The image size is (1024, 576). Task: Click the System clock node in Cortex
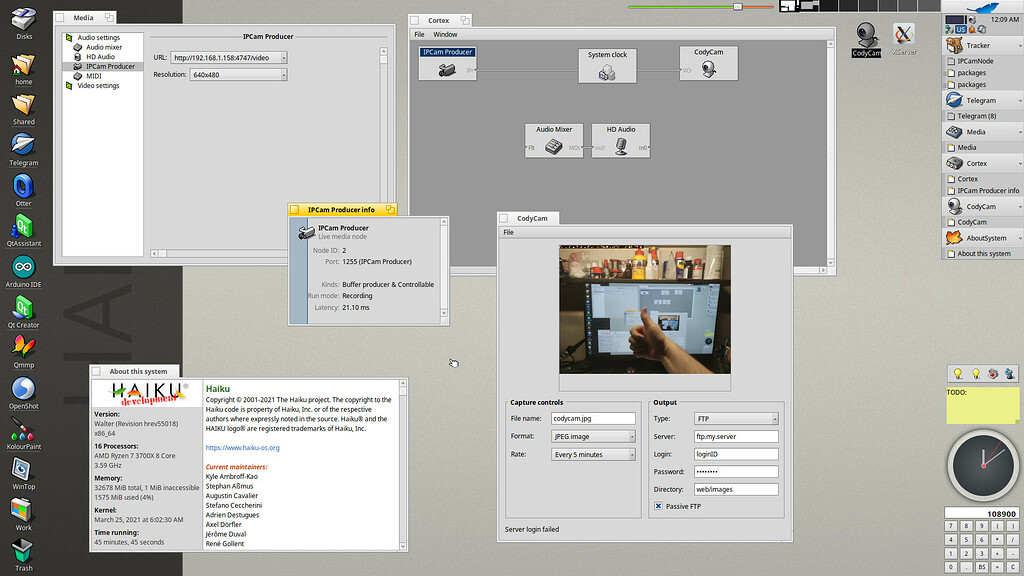[x=607, y=65]
